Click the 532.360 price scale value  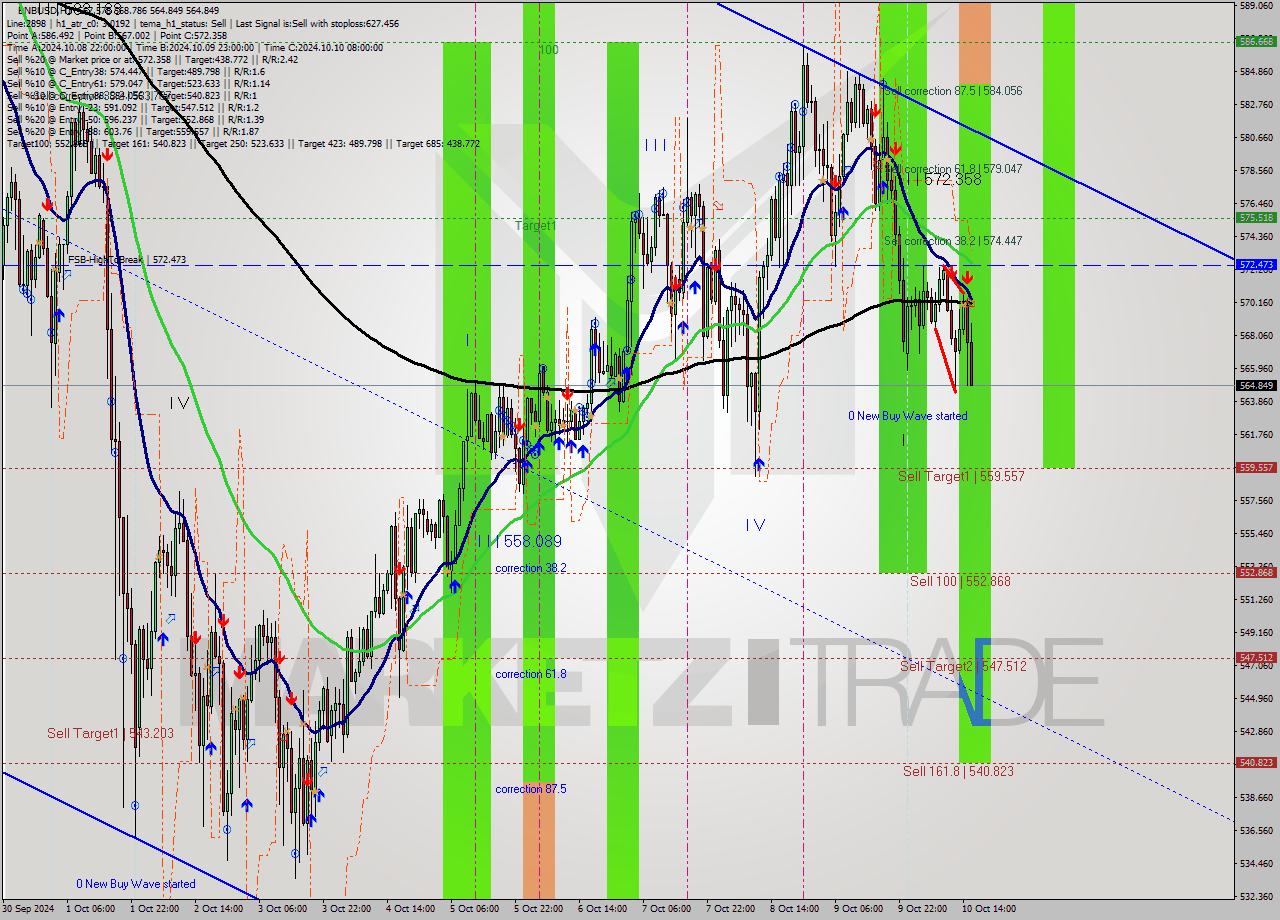1256,896
